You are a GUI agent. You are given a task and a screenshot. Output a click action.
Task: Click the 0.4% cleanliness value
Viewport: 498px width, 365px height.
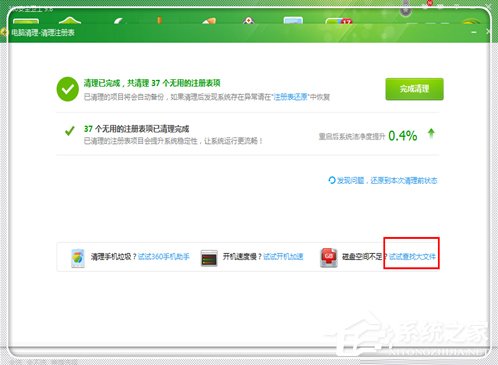click(x=403, y=136)
